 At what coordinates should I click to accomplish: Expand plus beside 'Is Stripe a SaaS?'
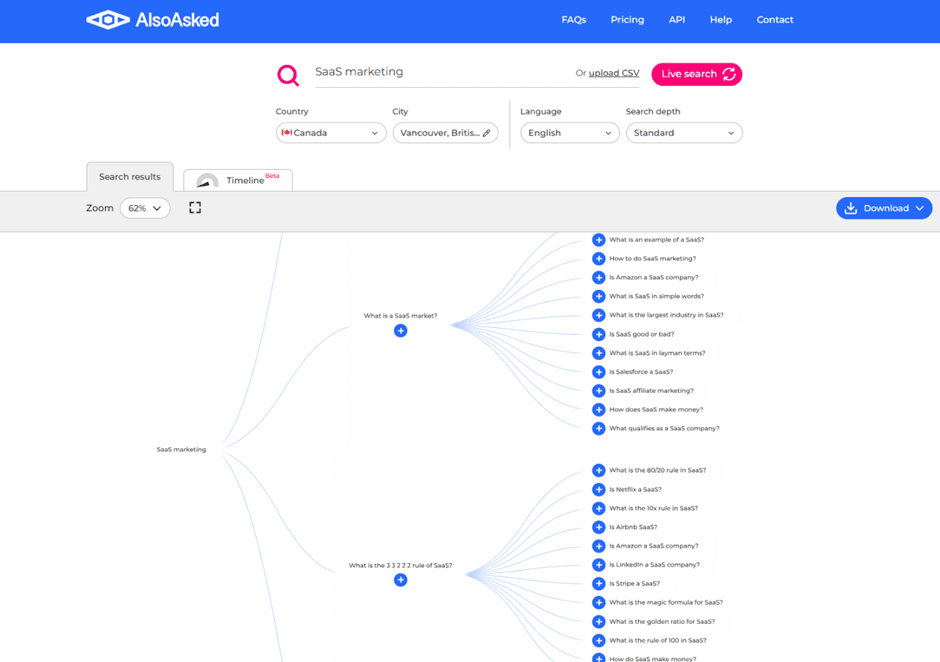pyautogui.click(x=598, y=583)
